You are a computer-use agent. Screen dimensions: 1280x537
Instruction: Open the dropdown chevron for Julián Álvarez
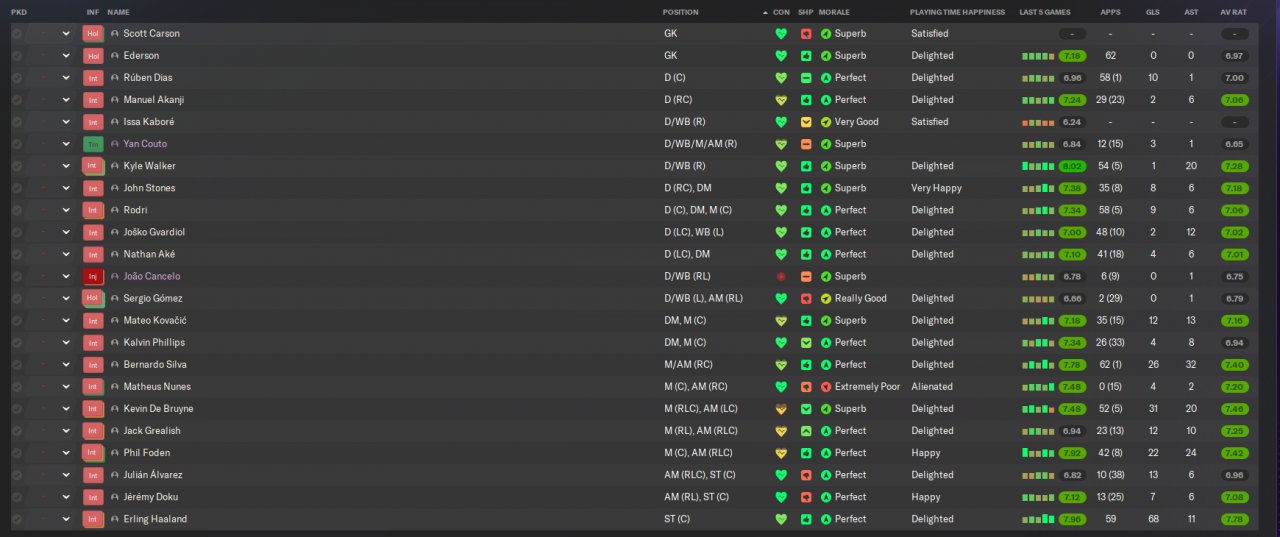pos(66,475)
